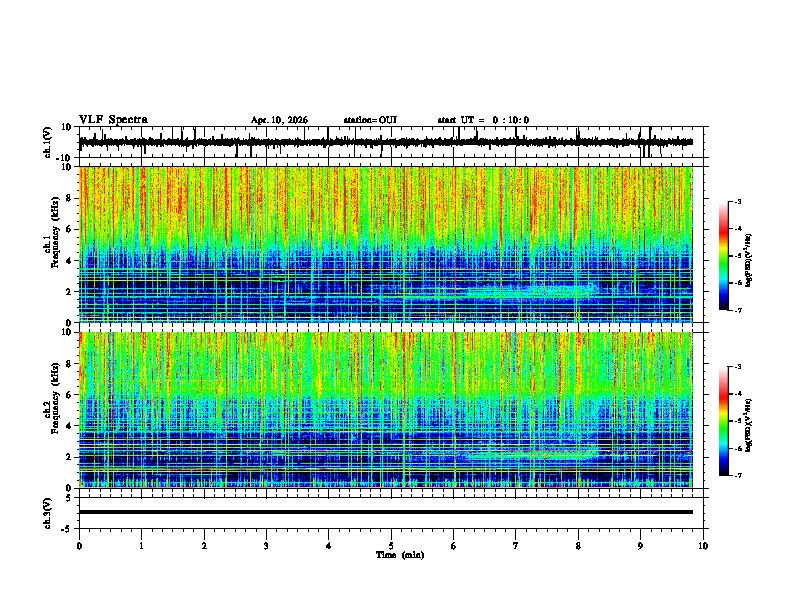Click the "3" minute tick label
Screen dimensions: 792x612
[x=266, y=546]
